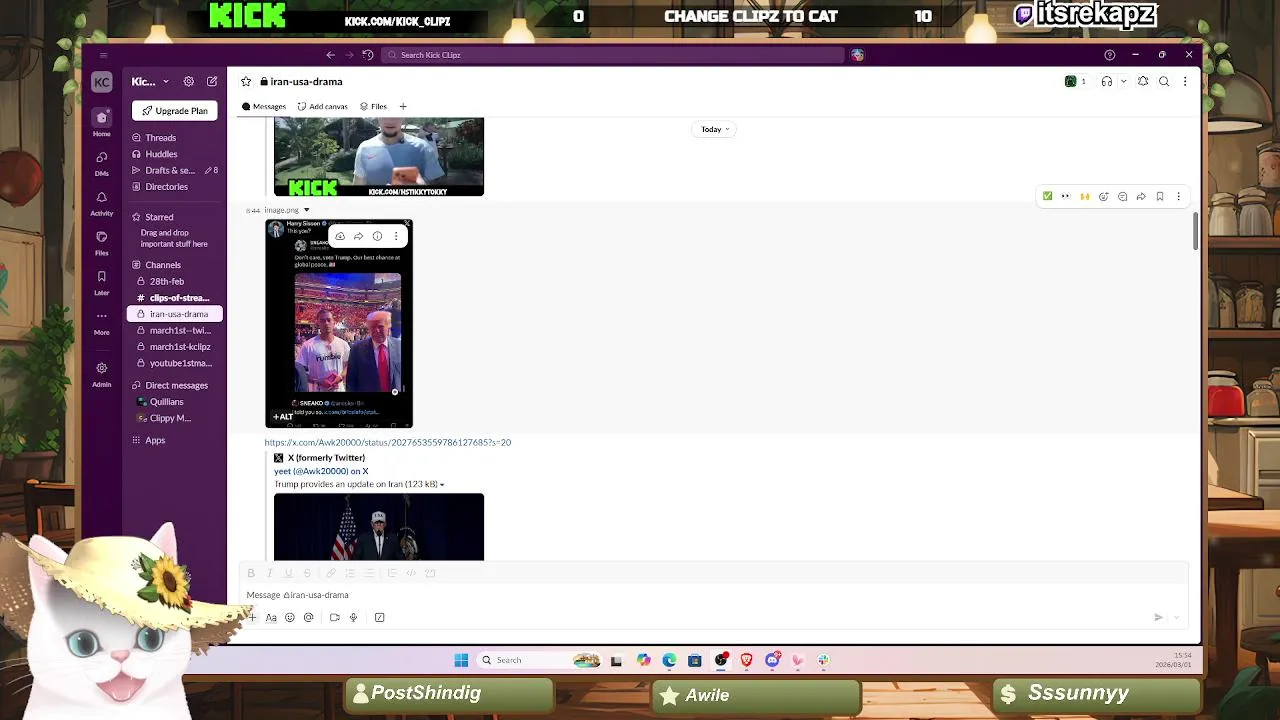Open the add reaction picker
The height and width of the screenshot is (720, 1280).
coord(1103,196)
